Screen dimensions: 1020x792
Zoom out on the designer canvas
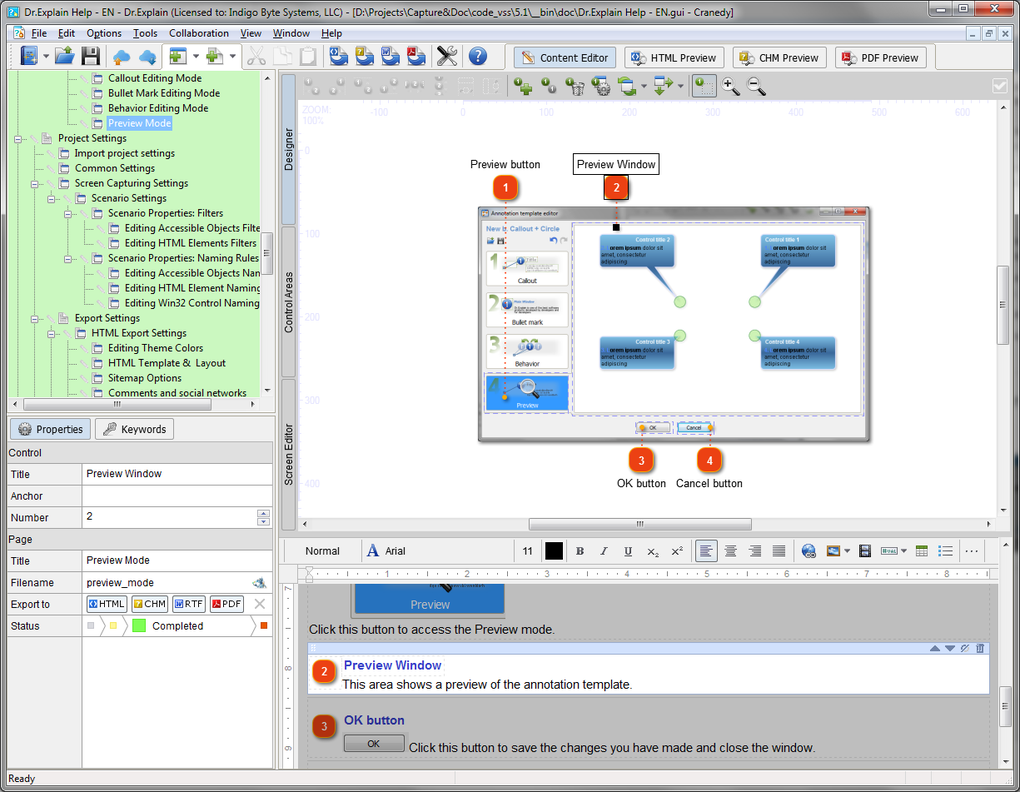coord(756,86)
